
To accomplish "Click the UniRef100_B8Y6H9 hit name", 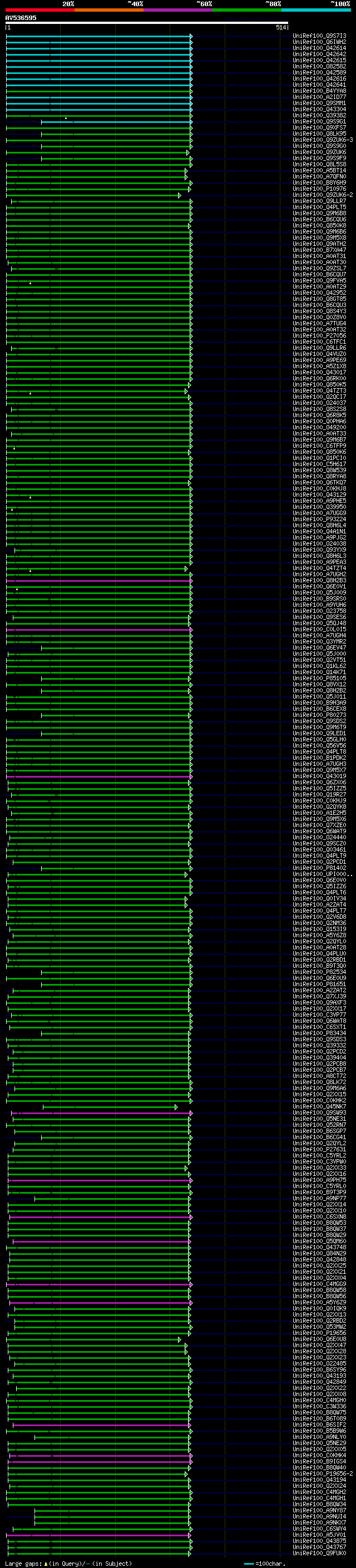I will [319, 182].
